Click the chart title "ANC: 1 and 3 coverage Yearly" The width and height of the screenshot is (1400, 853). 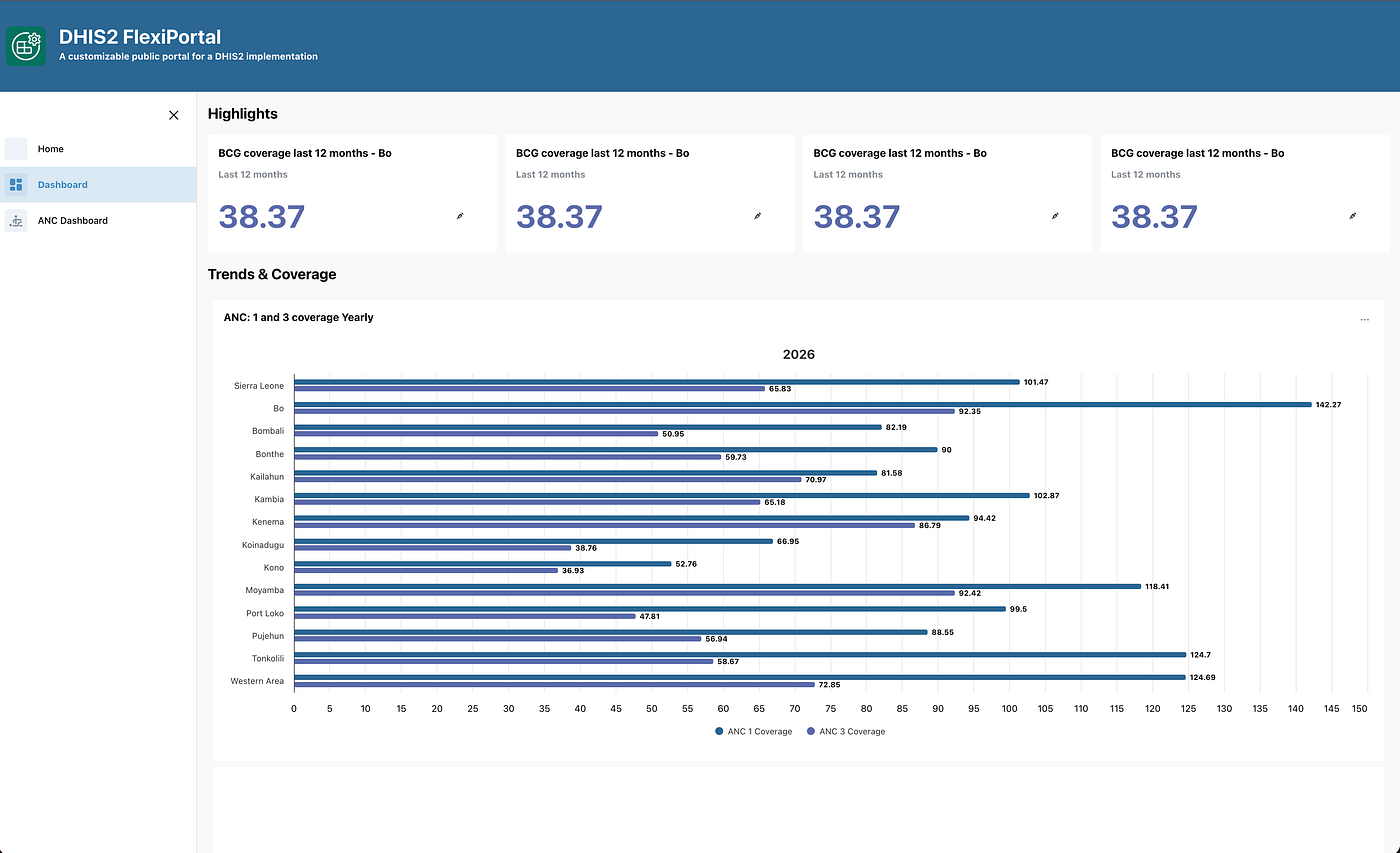(x=299, y=318)
